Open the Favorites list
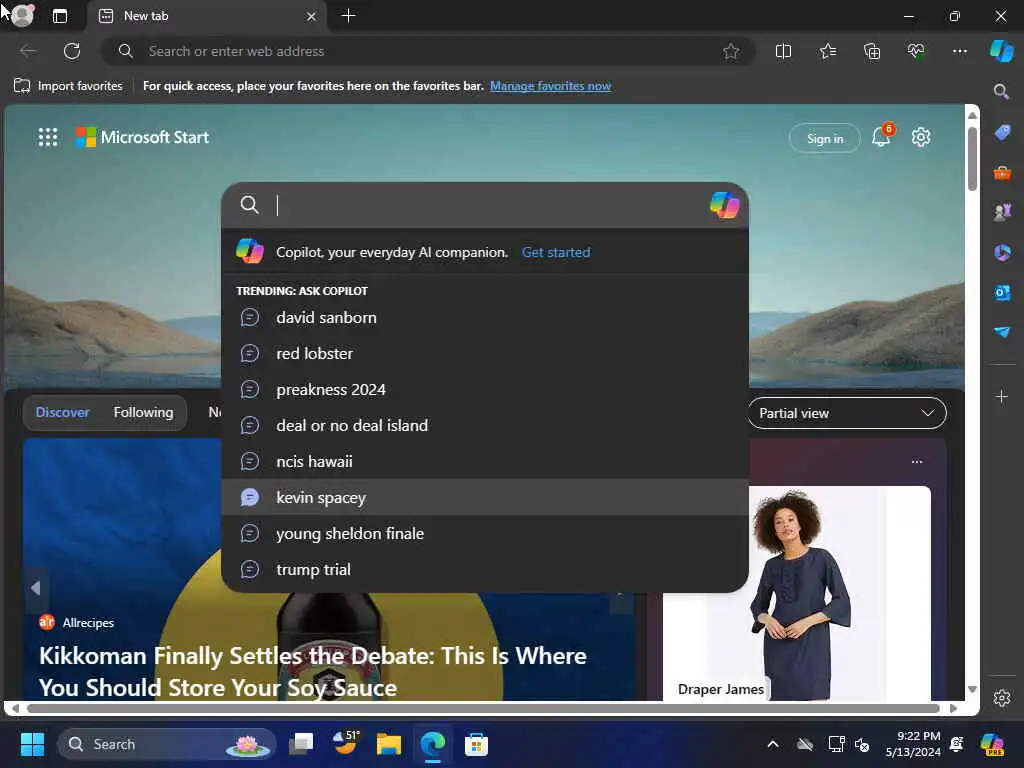Image resolution: width=1024 pixels, height=768 pixels. [827, 51]
